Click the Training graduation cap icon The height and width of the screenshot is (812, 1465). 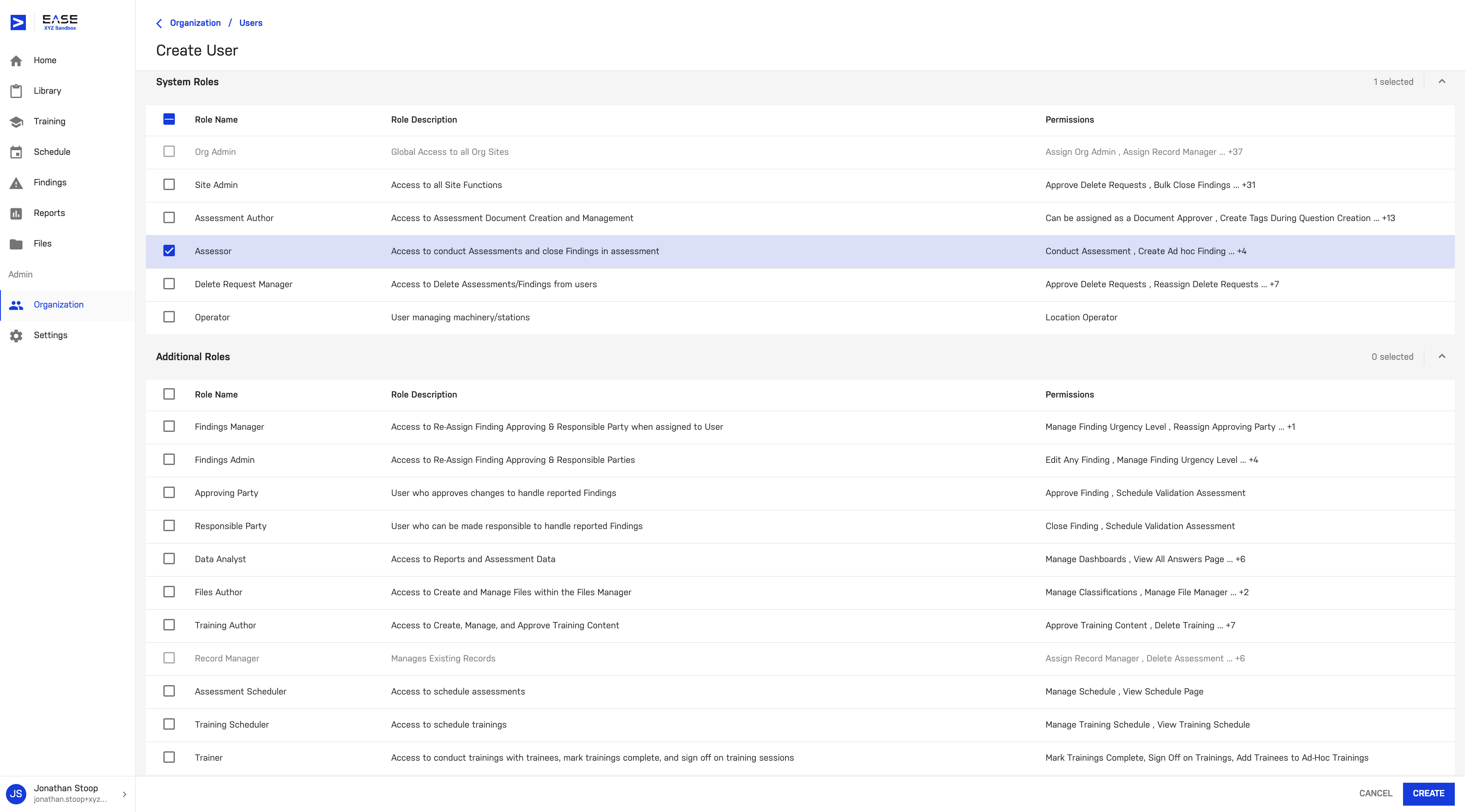[16, 122]
